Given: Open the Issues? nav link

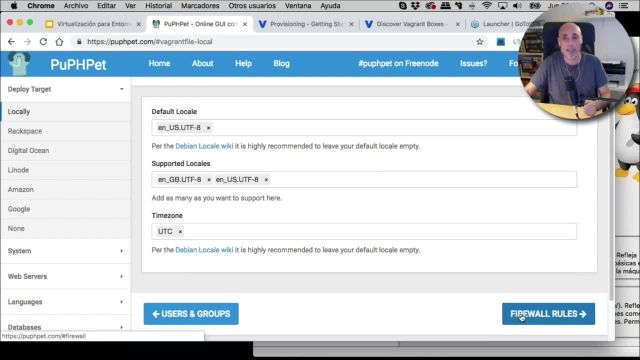Looking at the screenshot, I should click(x=473, y=64).
